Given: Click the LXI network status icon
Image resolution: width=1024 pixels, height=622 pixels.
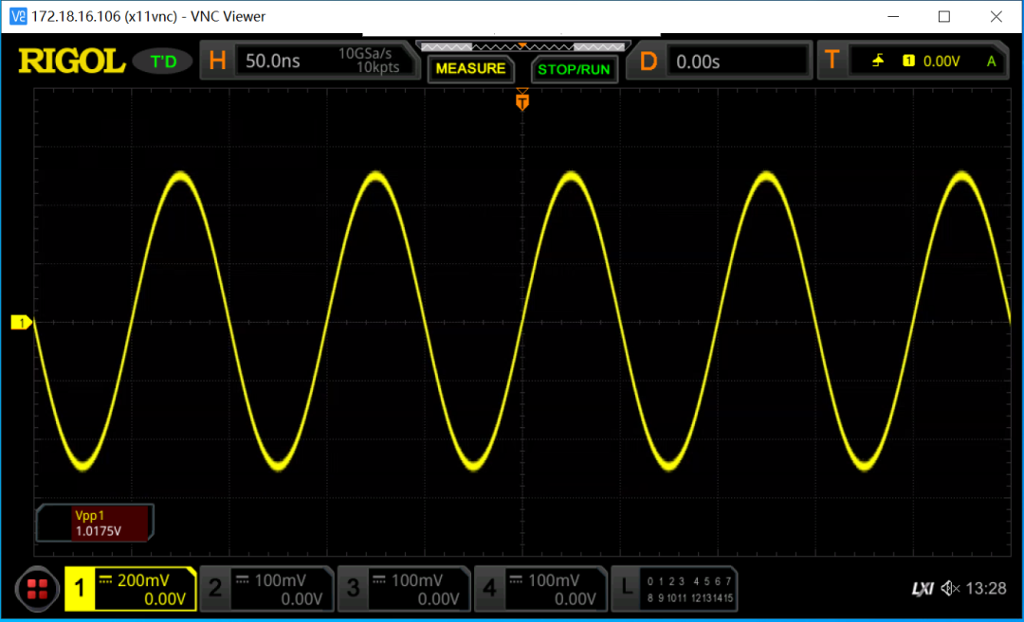Looking at the screenshot, I should [921, 589].
